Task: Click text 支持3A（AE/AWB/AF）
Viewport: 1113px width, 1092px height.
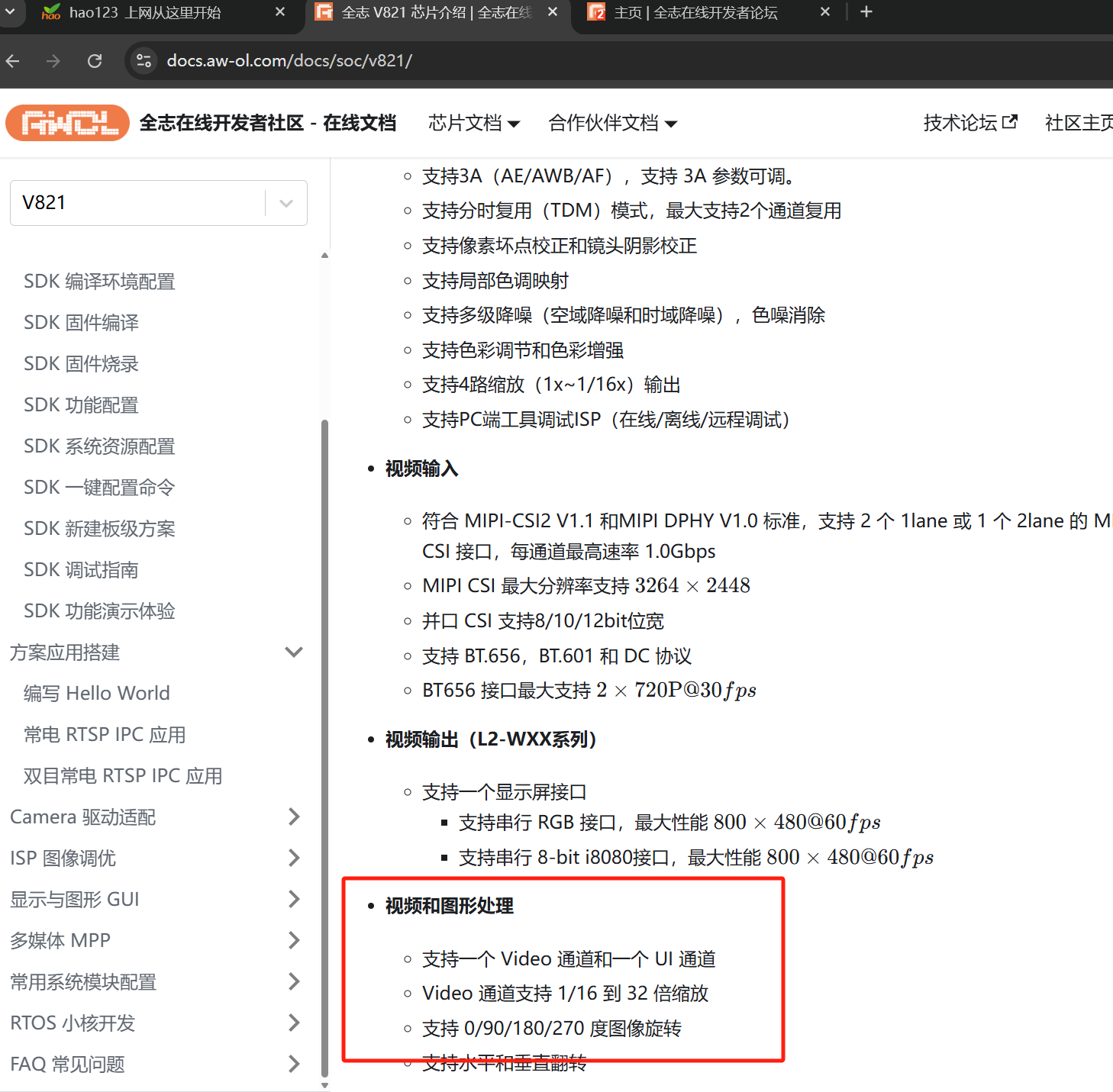Action: click(x=518, y=176)
